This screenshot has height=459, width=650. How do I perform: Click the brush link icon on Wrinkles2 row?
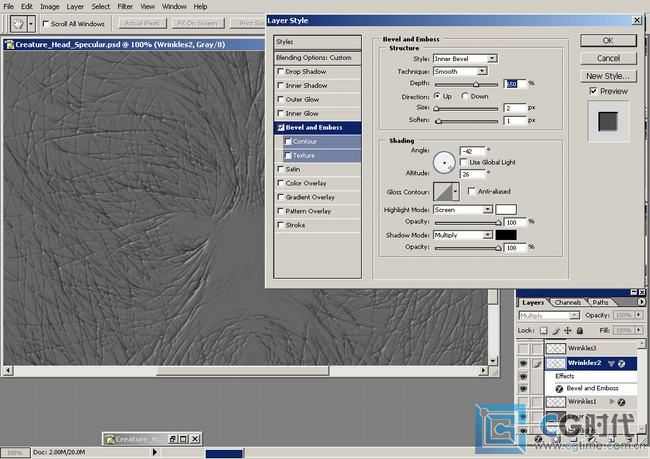point(537,364)
